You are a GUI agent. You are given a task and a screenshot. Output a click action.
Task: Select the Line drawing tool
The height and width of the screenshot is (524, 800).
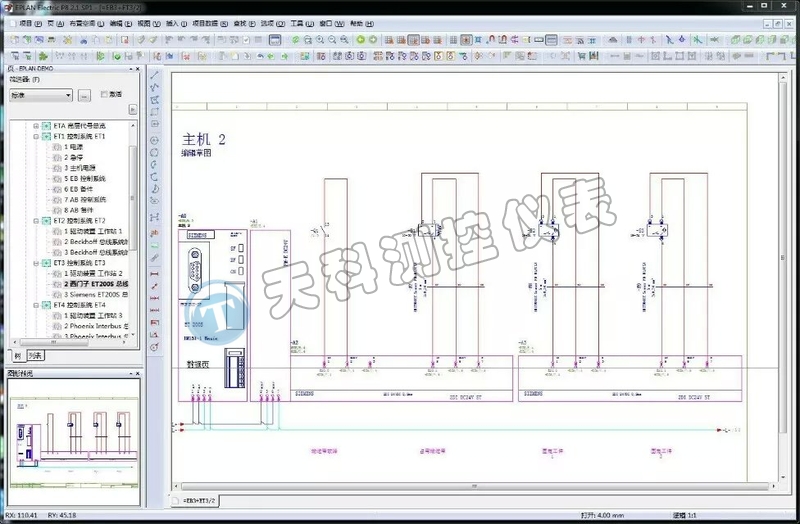tap(155, 75)
